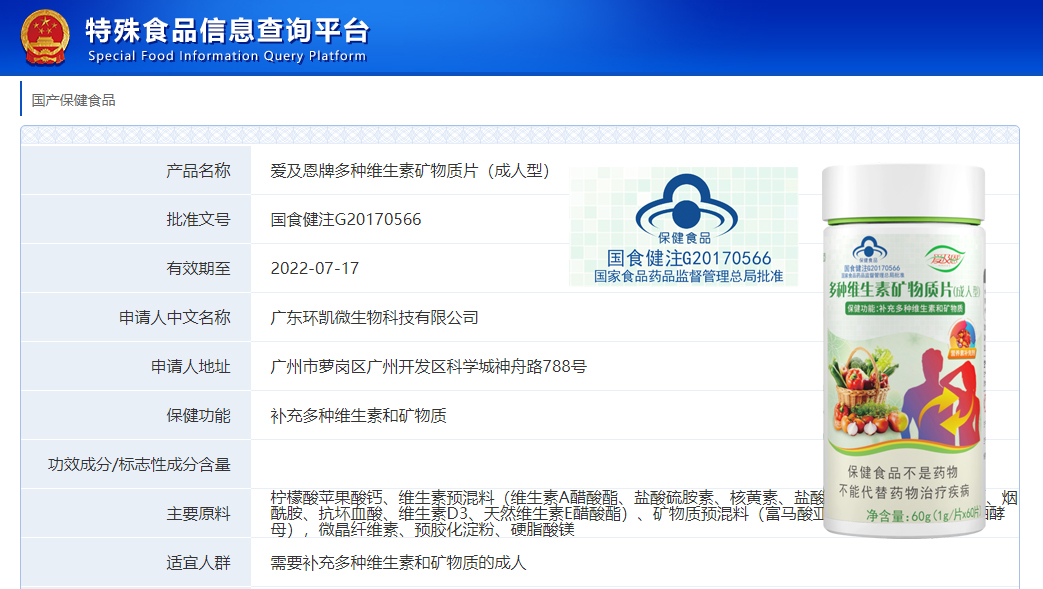This screenshot has height=589, width=1043.
Task: Select the approval number value in the table
Action: pos(346,219)
